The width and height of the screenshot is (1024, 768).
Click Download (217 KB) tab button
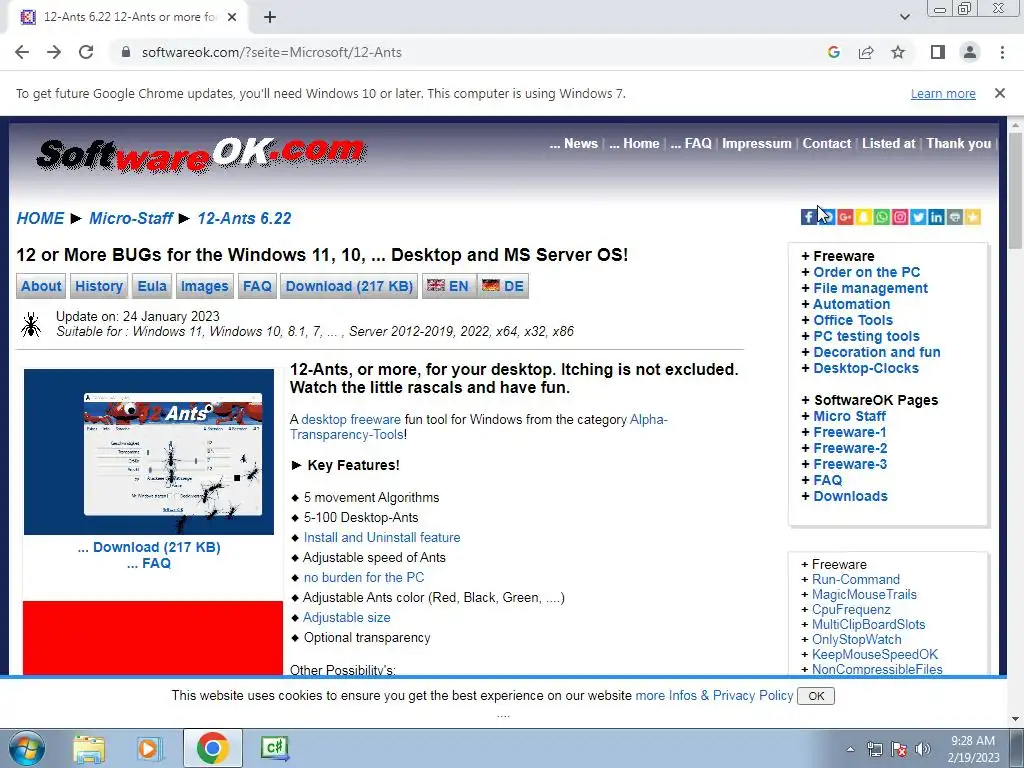[349, 286]
